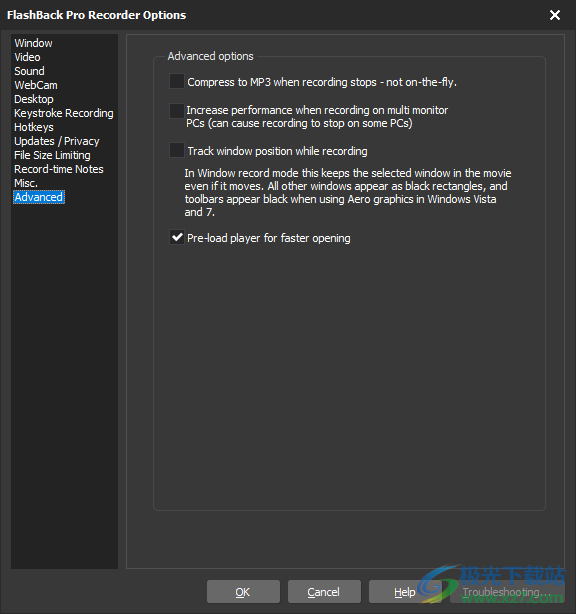Open Keystroke Recording settings

64,113
